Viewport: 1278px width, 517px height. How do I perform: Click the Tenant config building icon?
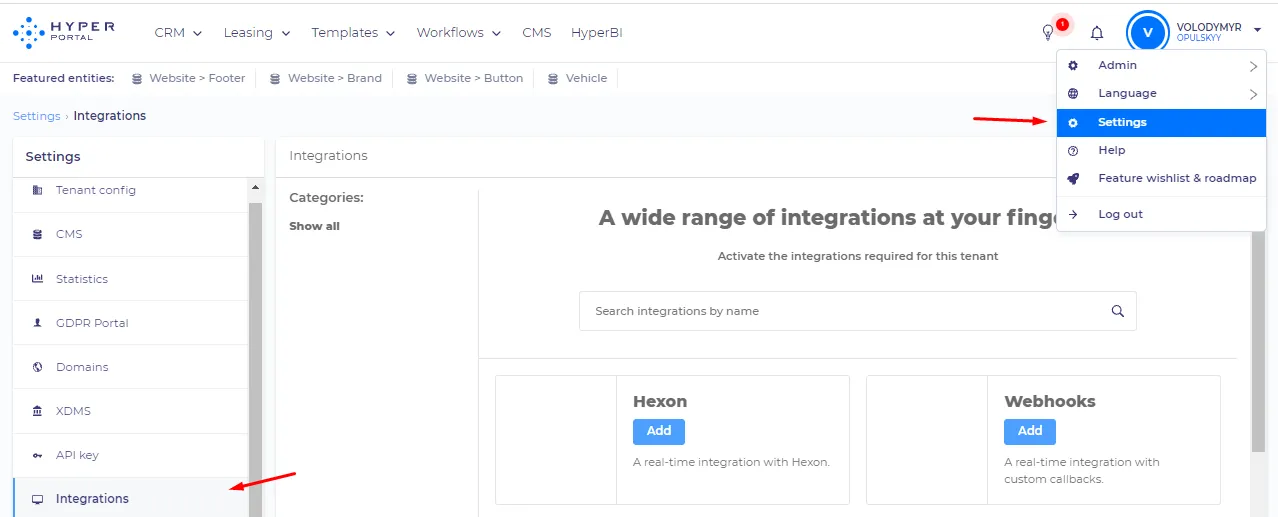click(37, 190)
